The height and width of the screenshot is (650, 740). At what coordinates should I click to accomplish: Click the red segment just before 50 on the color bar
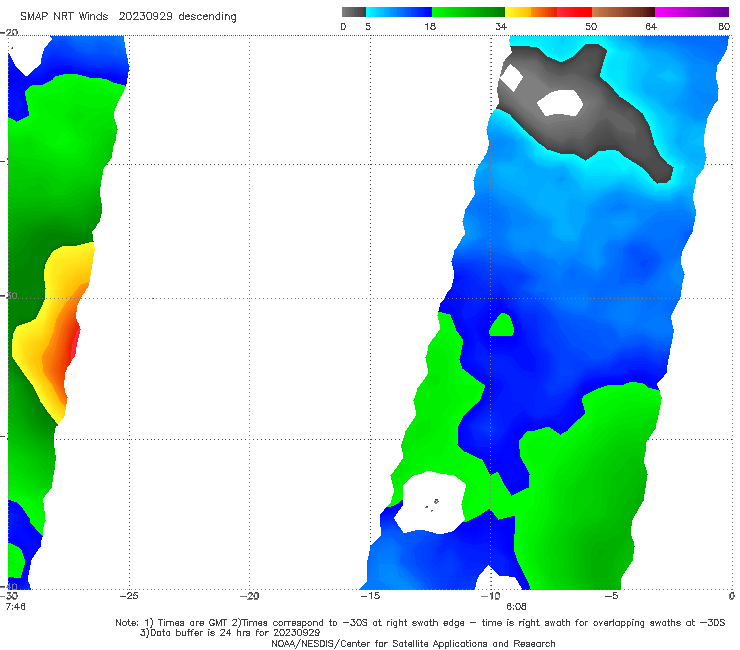(x=574, y=12)
